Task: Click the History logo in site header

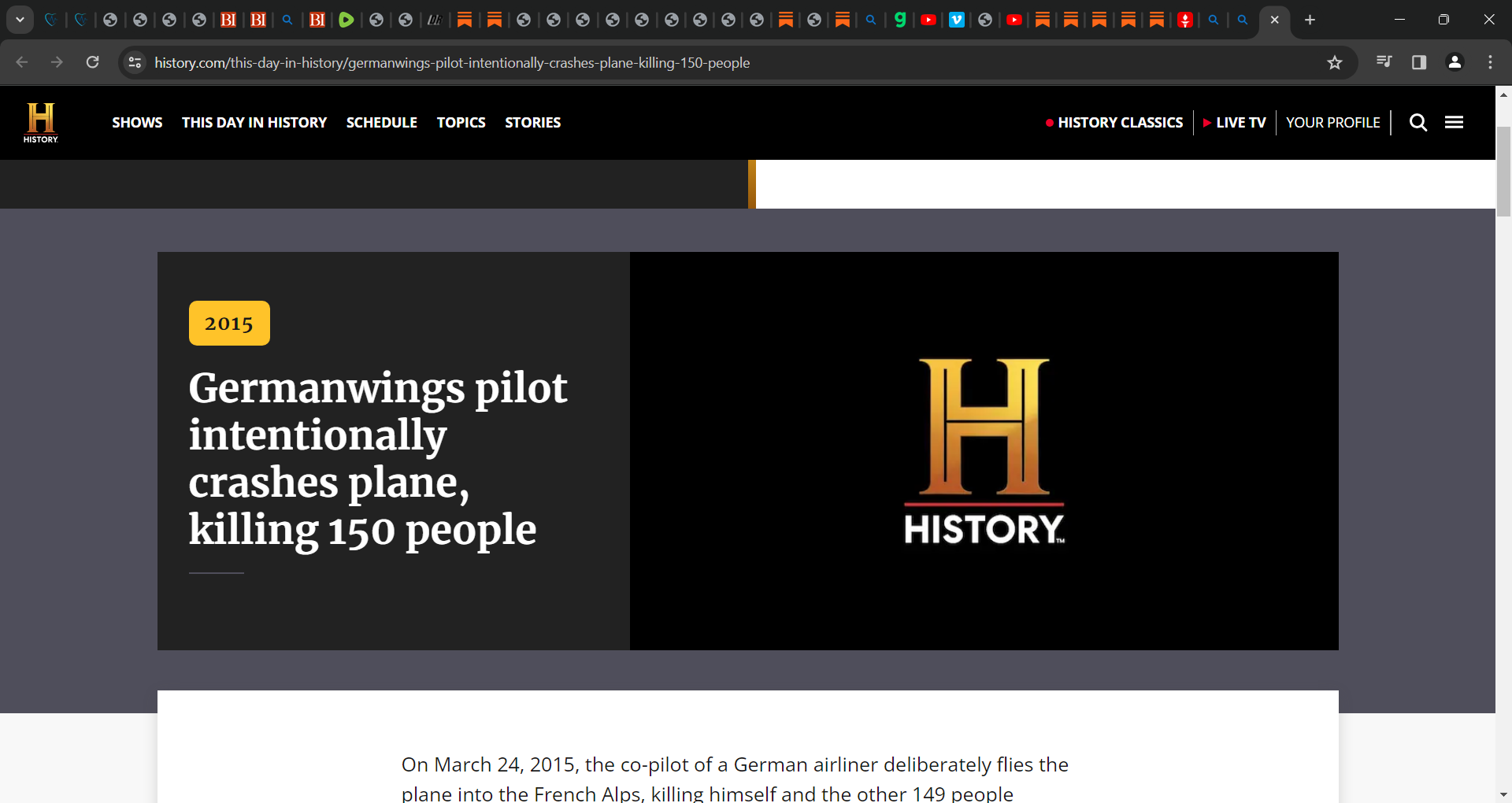Action: (41, 123)
